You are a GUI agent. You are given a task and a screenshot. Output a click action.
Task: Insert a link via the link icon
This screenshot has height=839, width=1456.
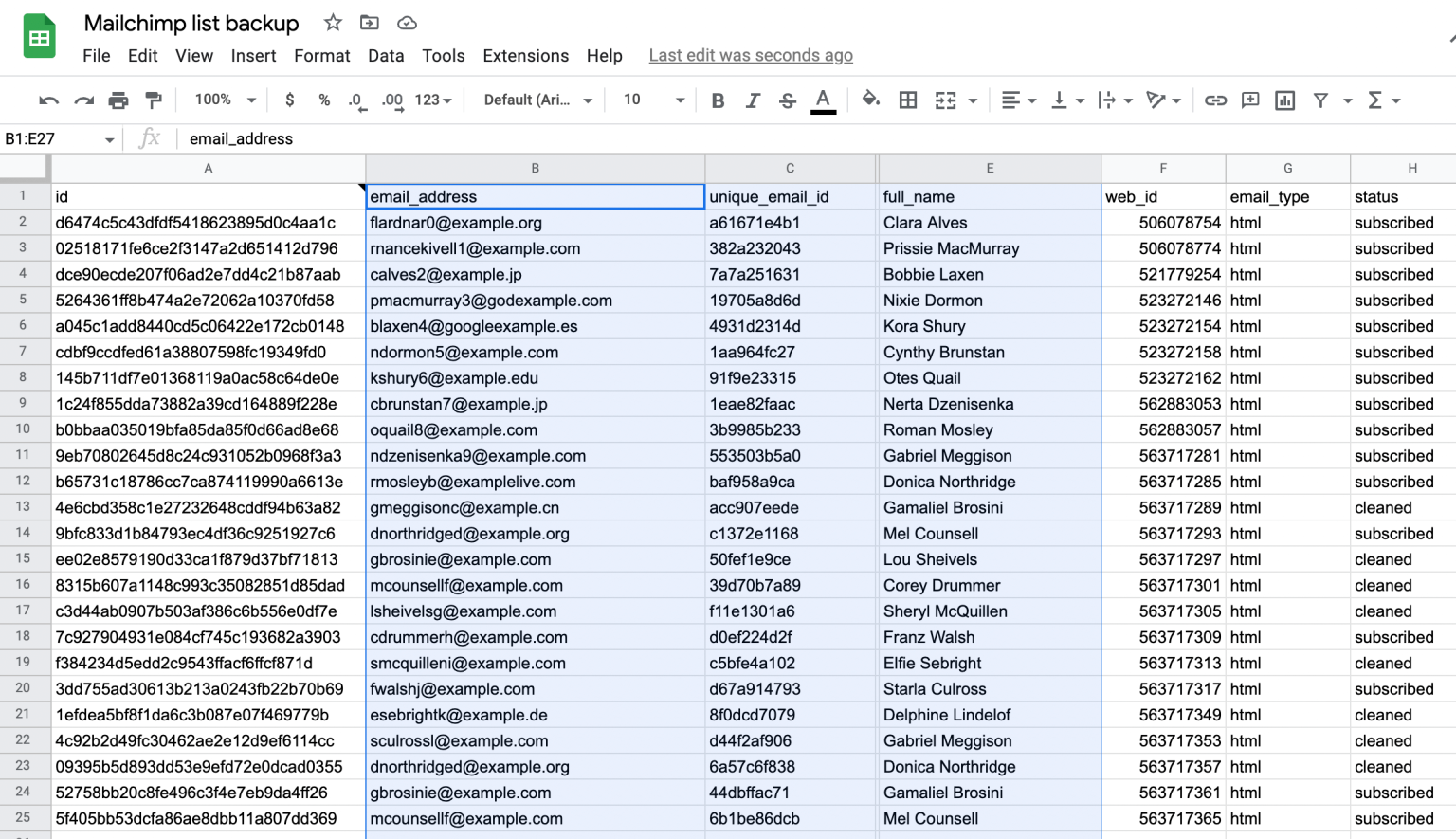tap(1215, 100)
